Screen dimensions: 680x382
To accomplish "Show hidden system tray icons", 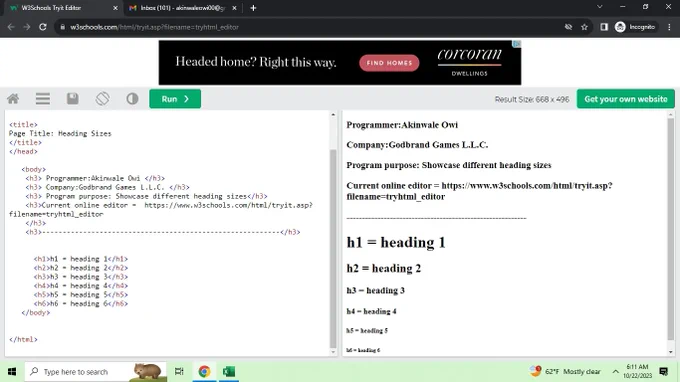I will (615, 372).
